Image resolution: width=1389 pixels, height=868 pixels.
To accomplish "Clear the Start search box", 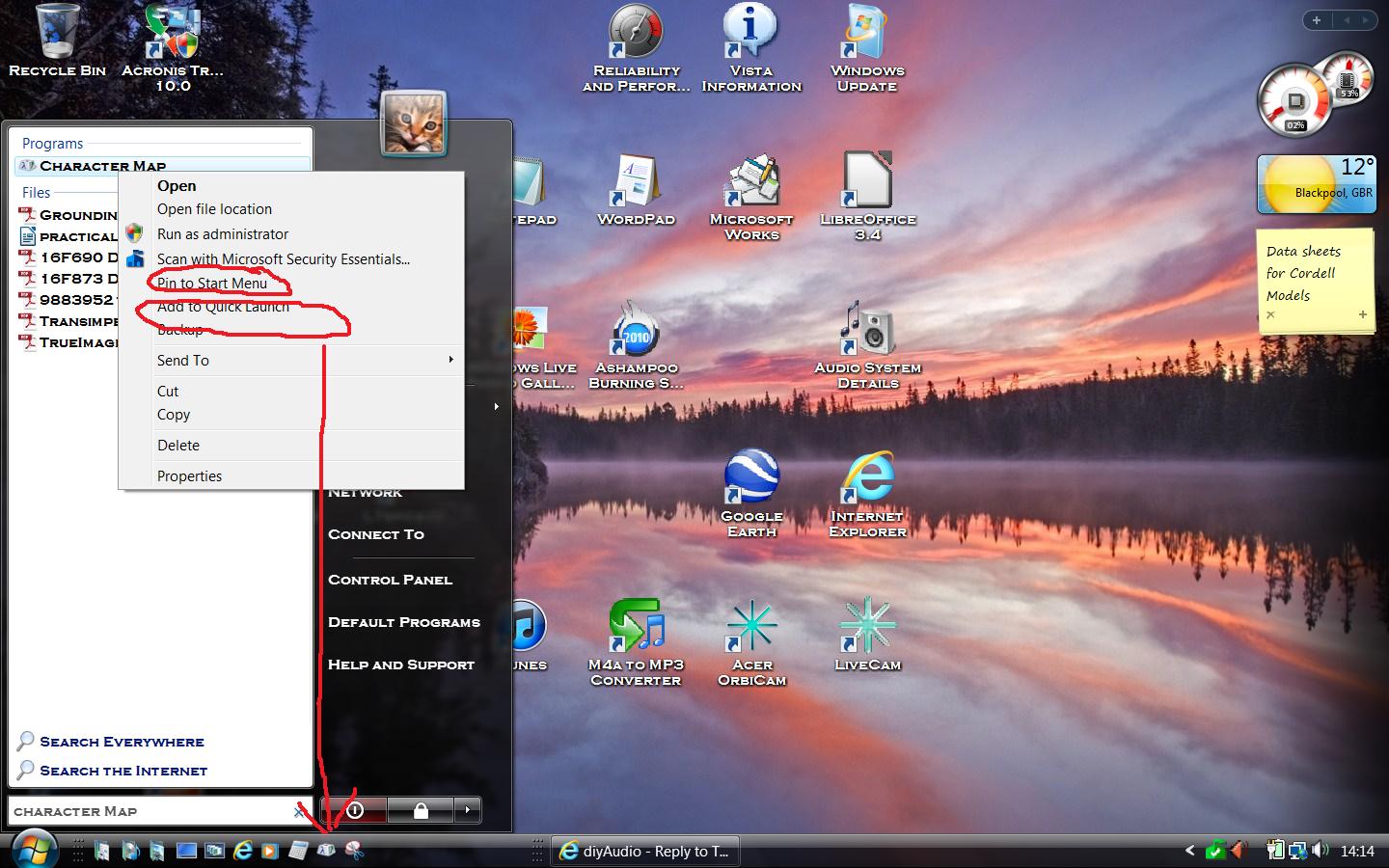I will [298, 811].
